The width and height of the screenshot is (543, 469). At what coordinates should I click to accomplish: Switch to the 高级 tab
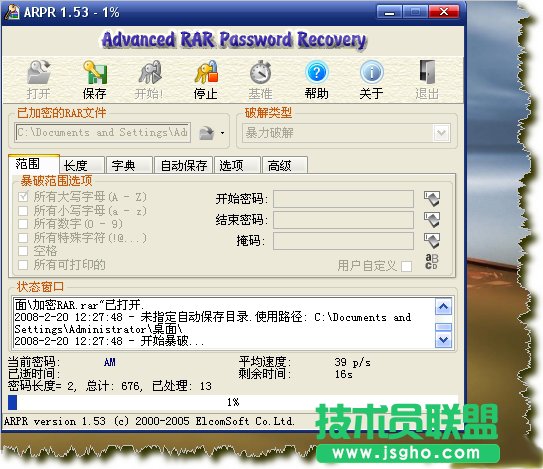[x=285, y=165]
